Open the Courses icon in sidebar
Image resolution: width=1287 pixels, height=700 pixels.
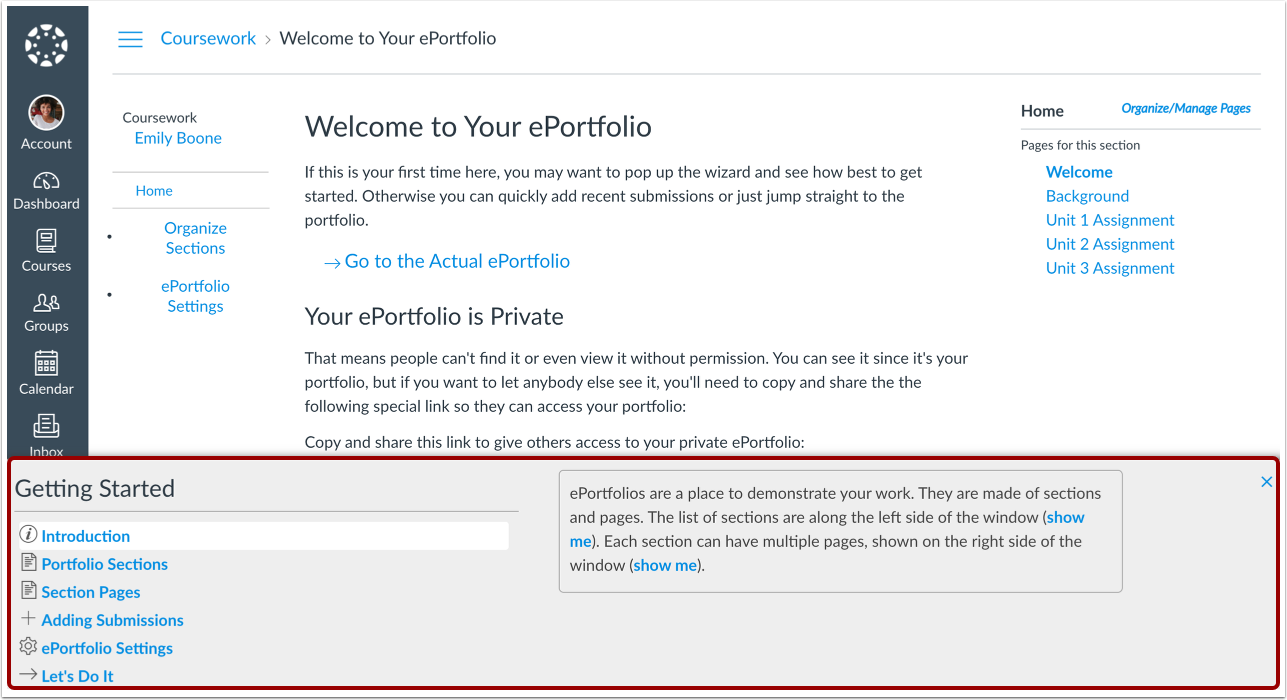click(46, 239)
